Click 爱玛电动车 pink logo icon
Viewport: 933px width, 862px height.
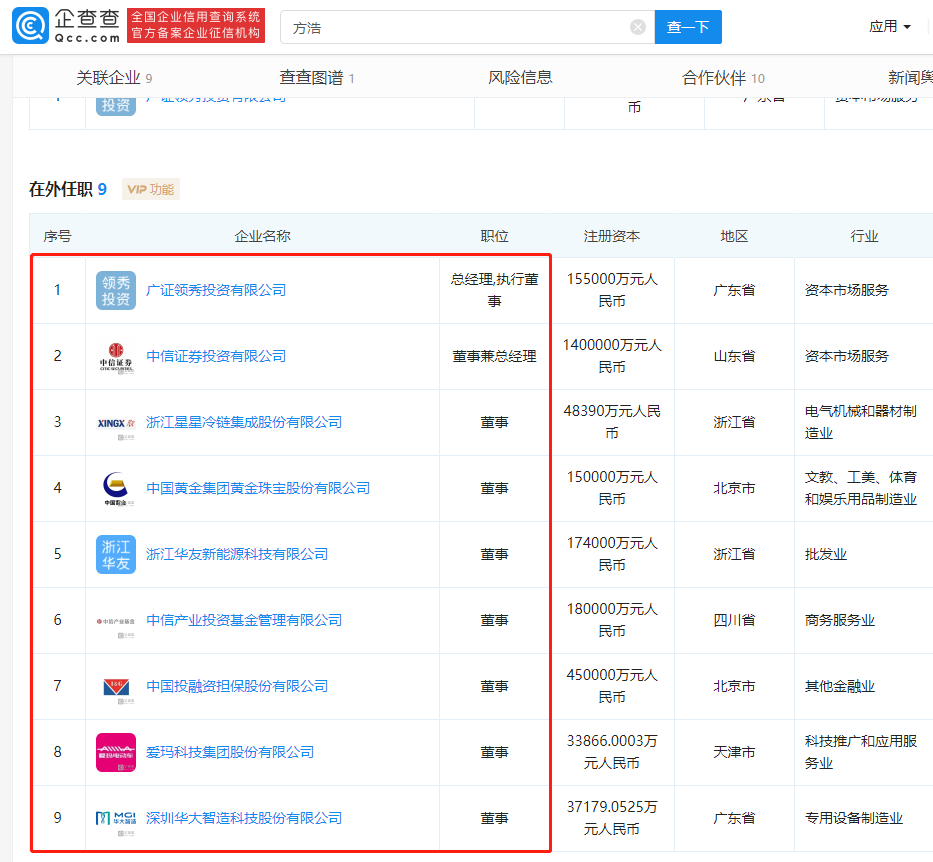[x=116, y=753]
